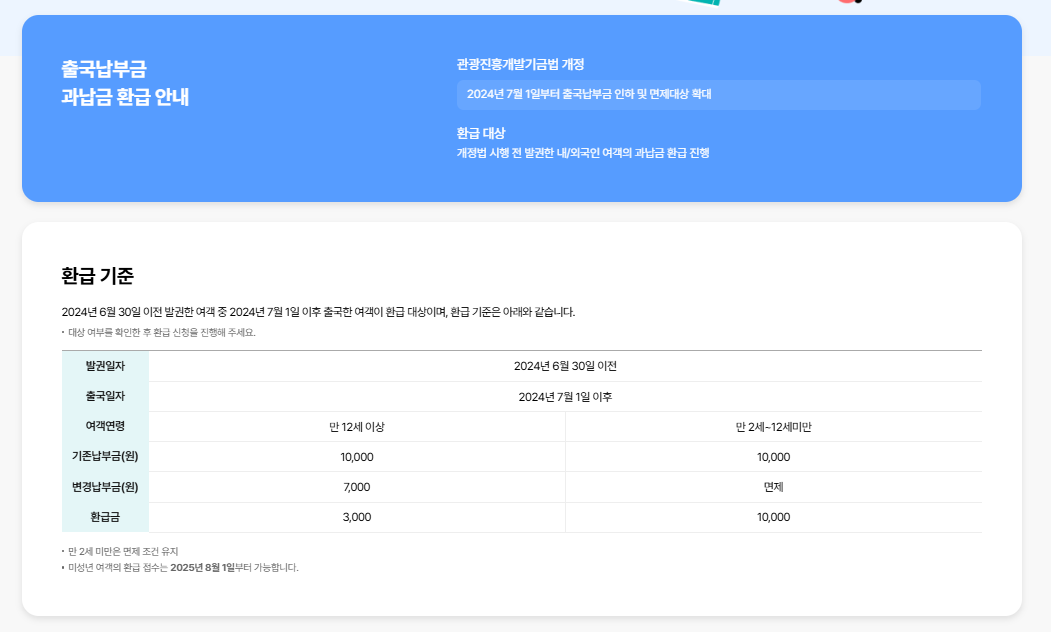The width and height of the screenshot is (1051, 632).
Task: Click the 환급금 row header
Action: (105, 517)
